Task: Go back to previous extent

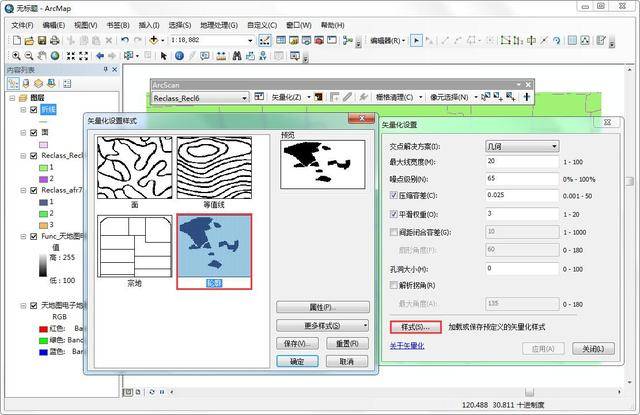Action: point(100,56)
